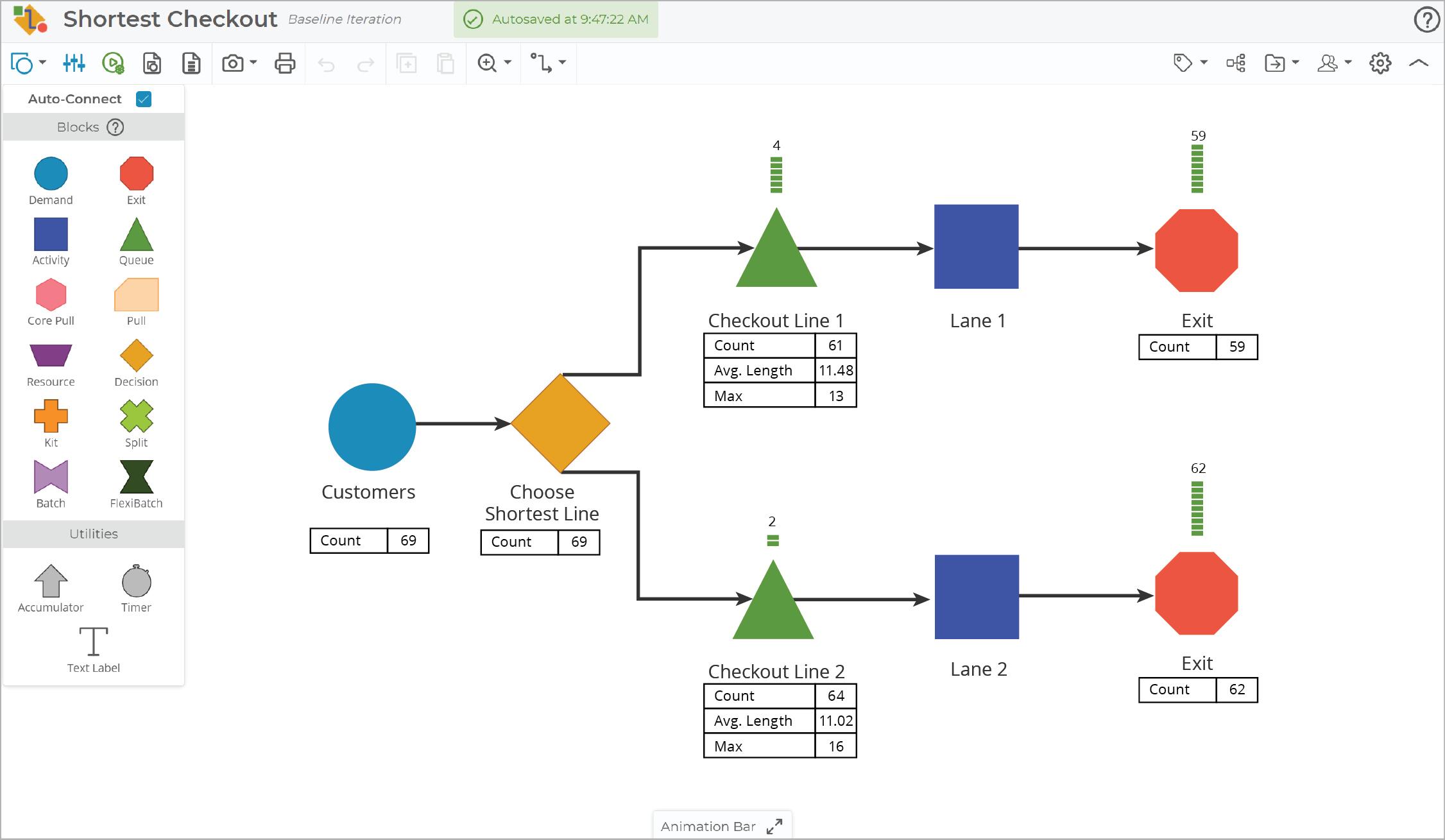
Task: Click the Demand block icon
Action: pyautogui.click(x=51, y=173)
